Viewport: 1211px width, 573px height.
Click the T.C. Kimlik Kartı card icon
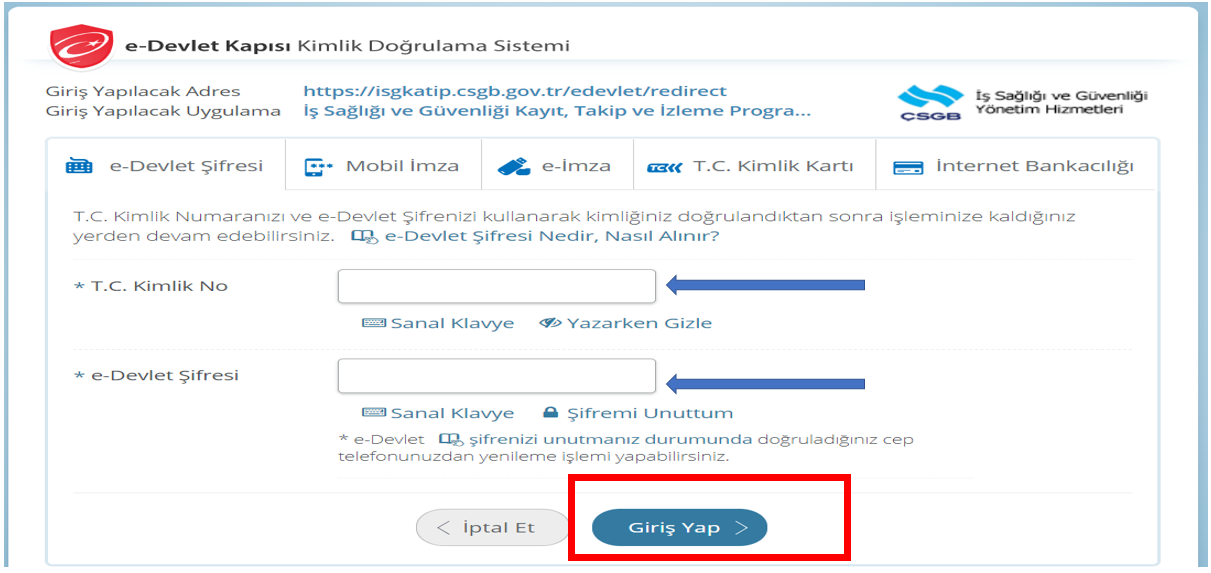(x=665, y=168)
